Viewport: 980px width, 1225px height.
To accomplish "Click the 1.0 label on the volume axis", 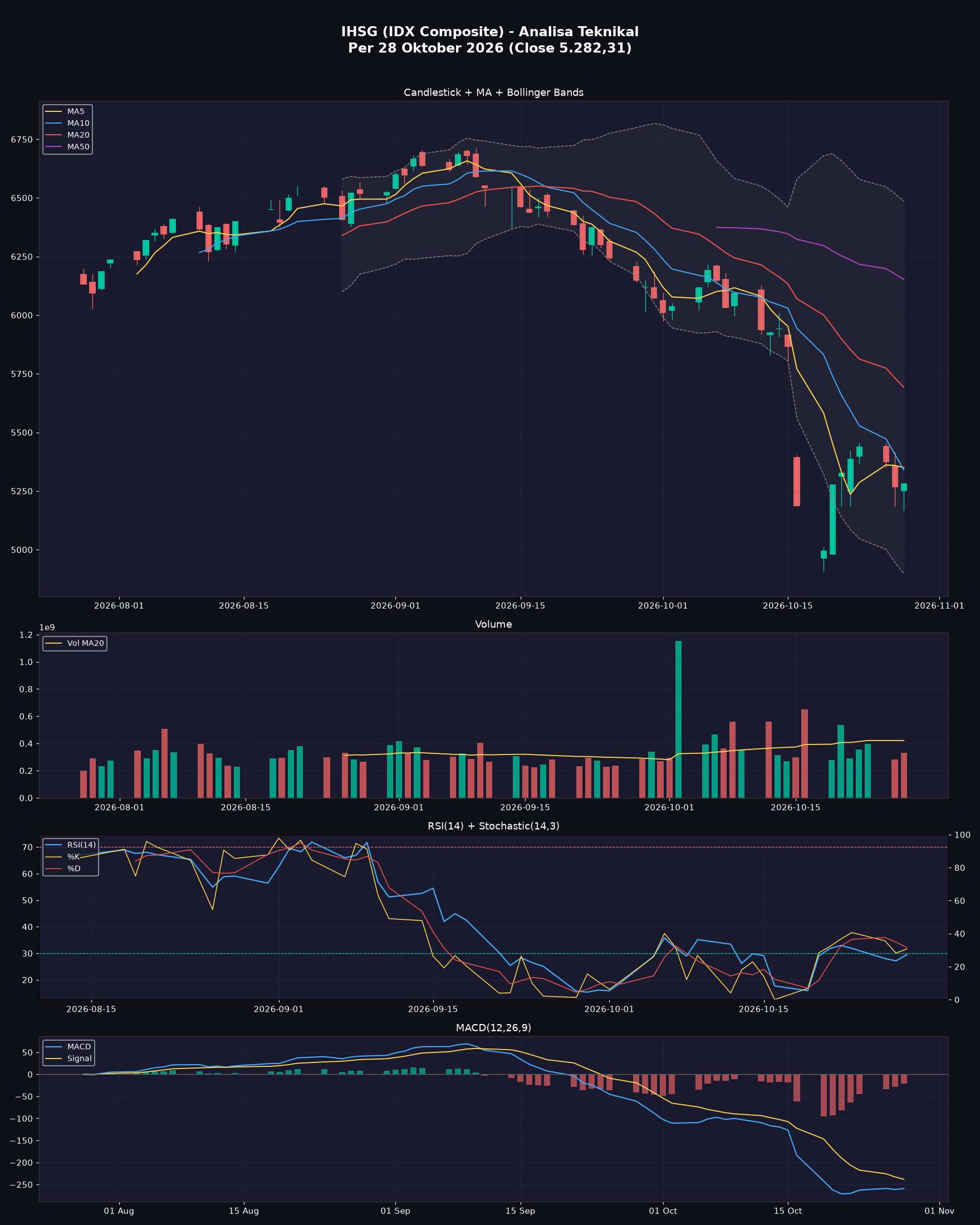I will 27,663.
